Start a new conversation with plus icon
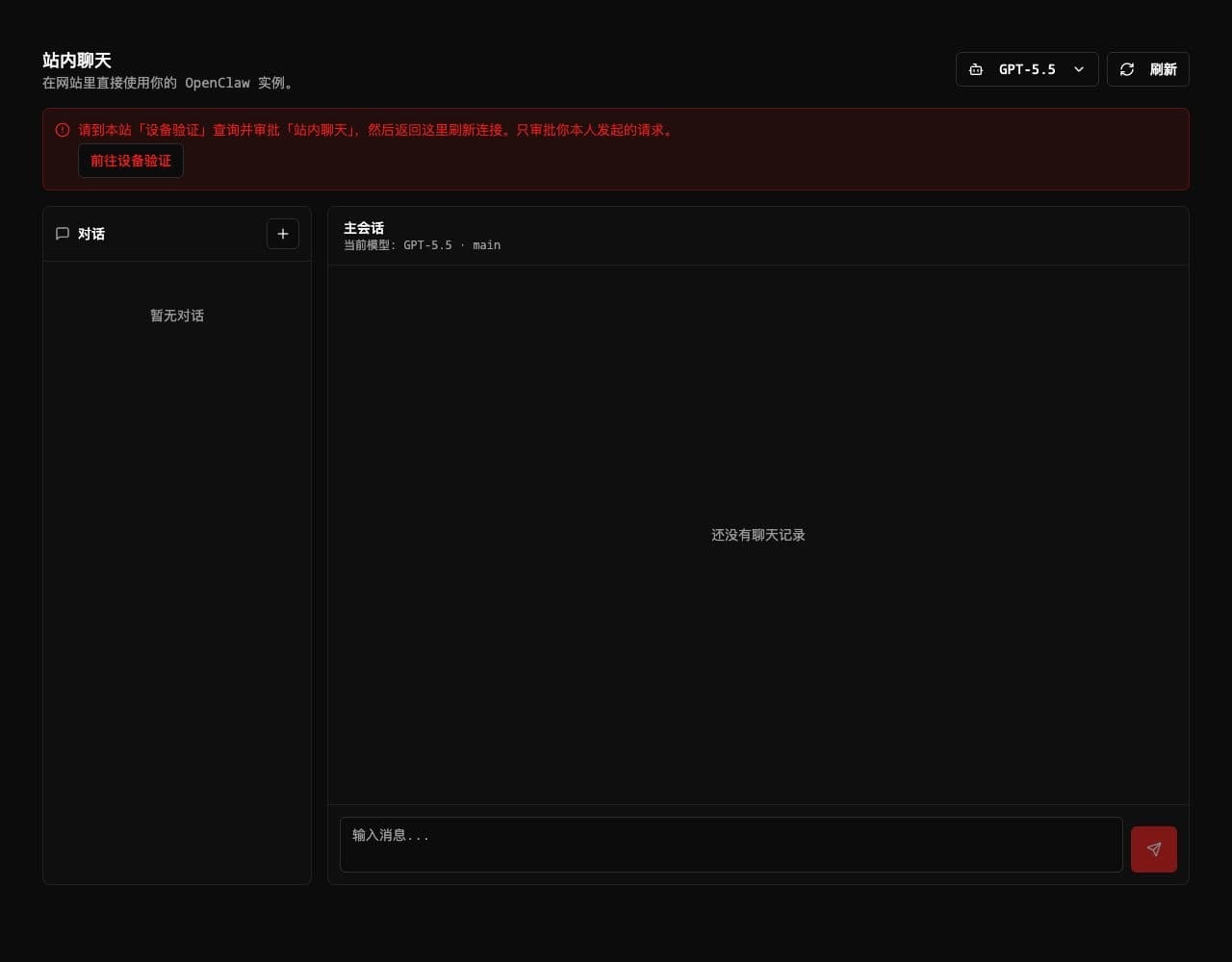 [x=282, y=234]
